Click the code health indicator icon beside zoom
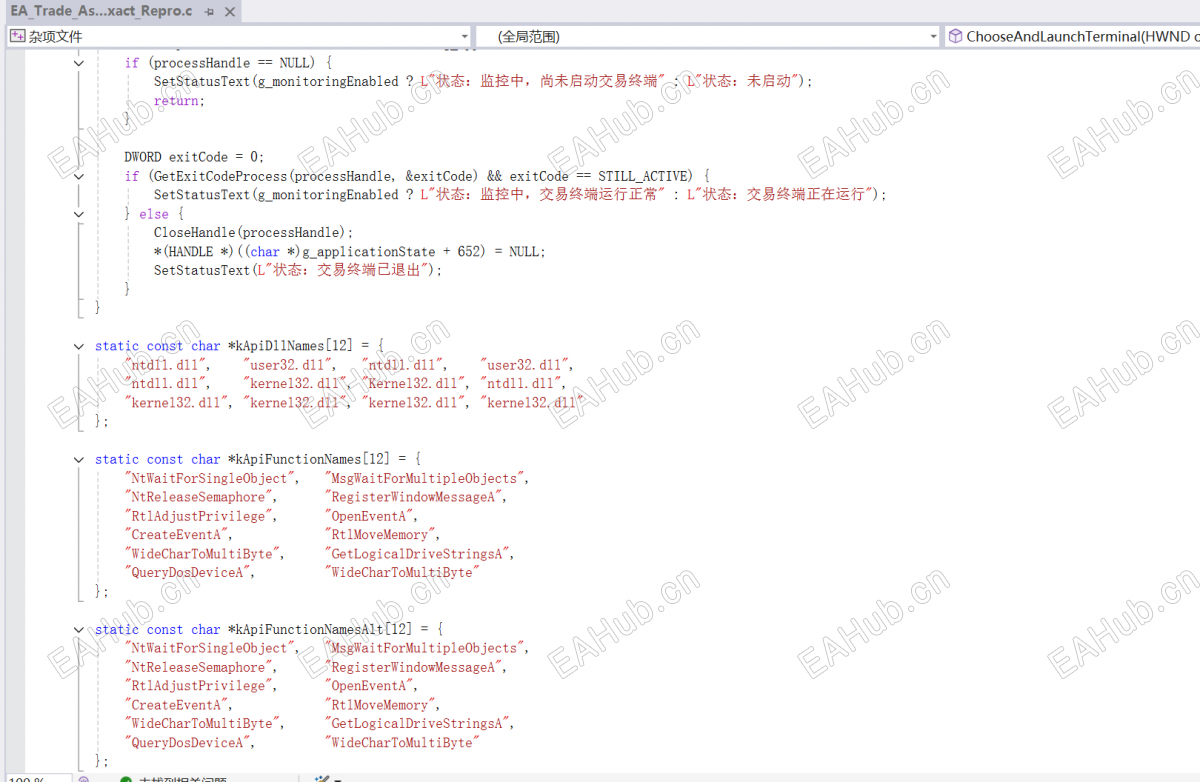This screenshot has height=782, width=1200. pos(84,779)
